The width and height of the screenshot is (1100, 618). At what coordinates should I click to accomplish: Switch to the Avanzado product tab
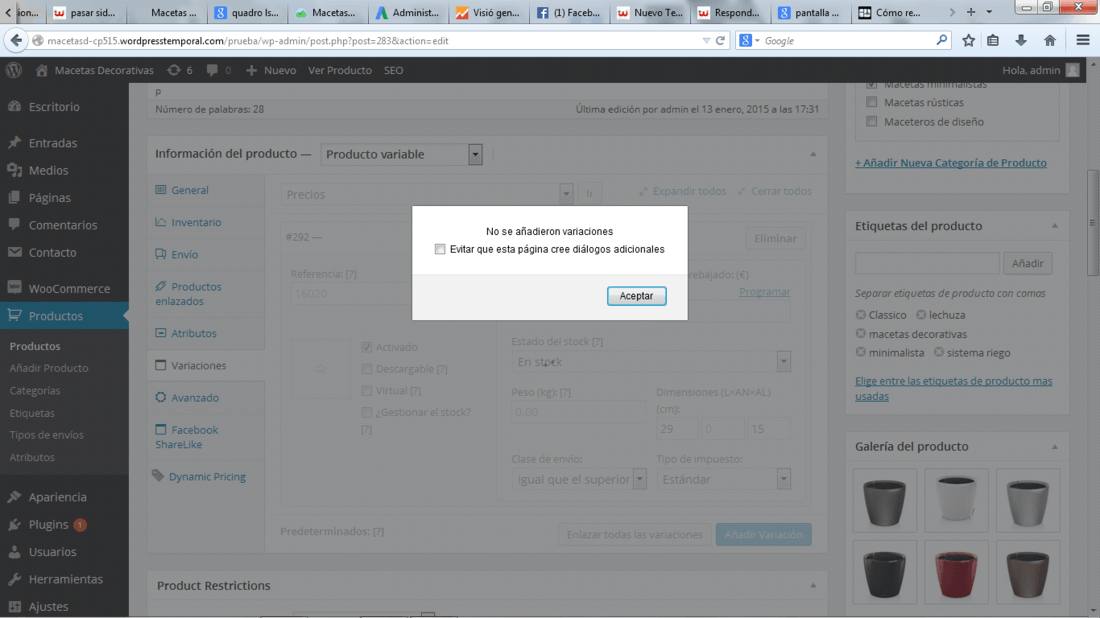click(x=195, y=398)
